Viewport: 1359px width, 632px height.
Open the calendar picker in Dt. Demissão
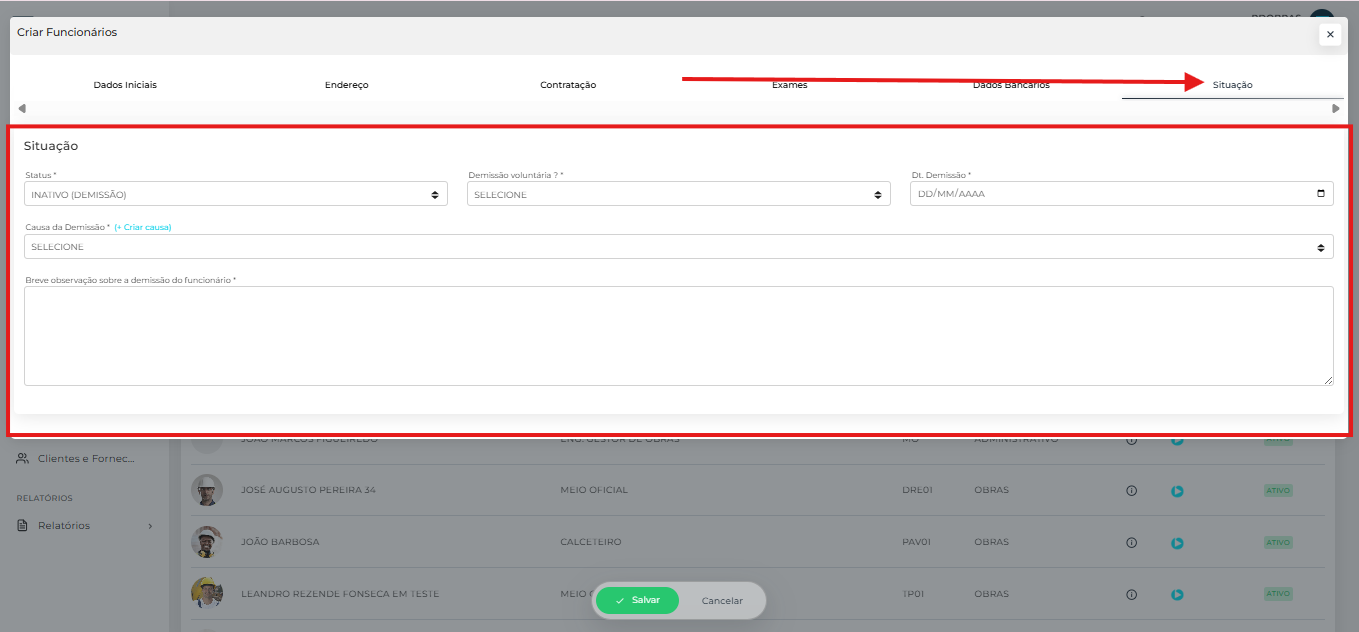tap(1320, 194)
